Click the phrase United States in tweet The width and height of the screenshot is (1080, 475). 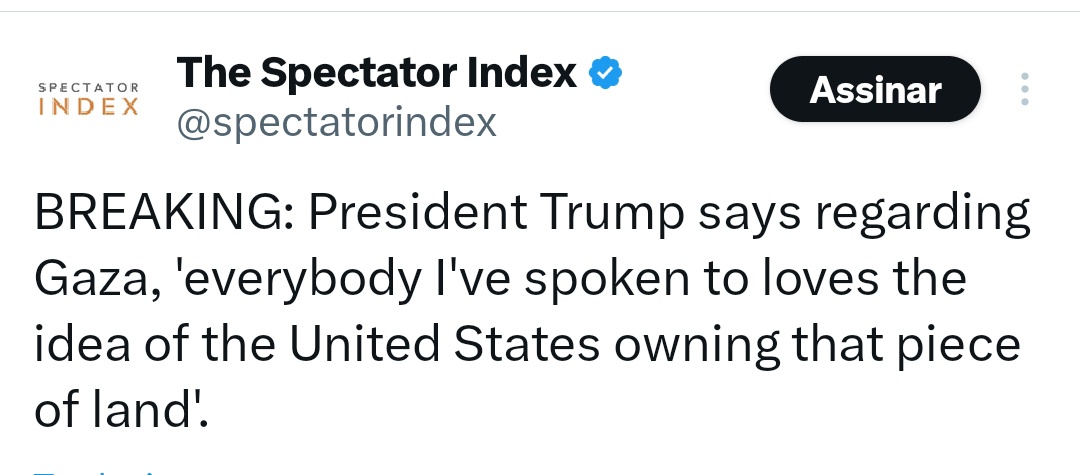(444, 344)
